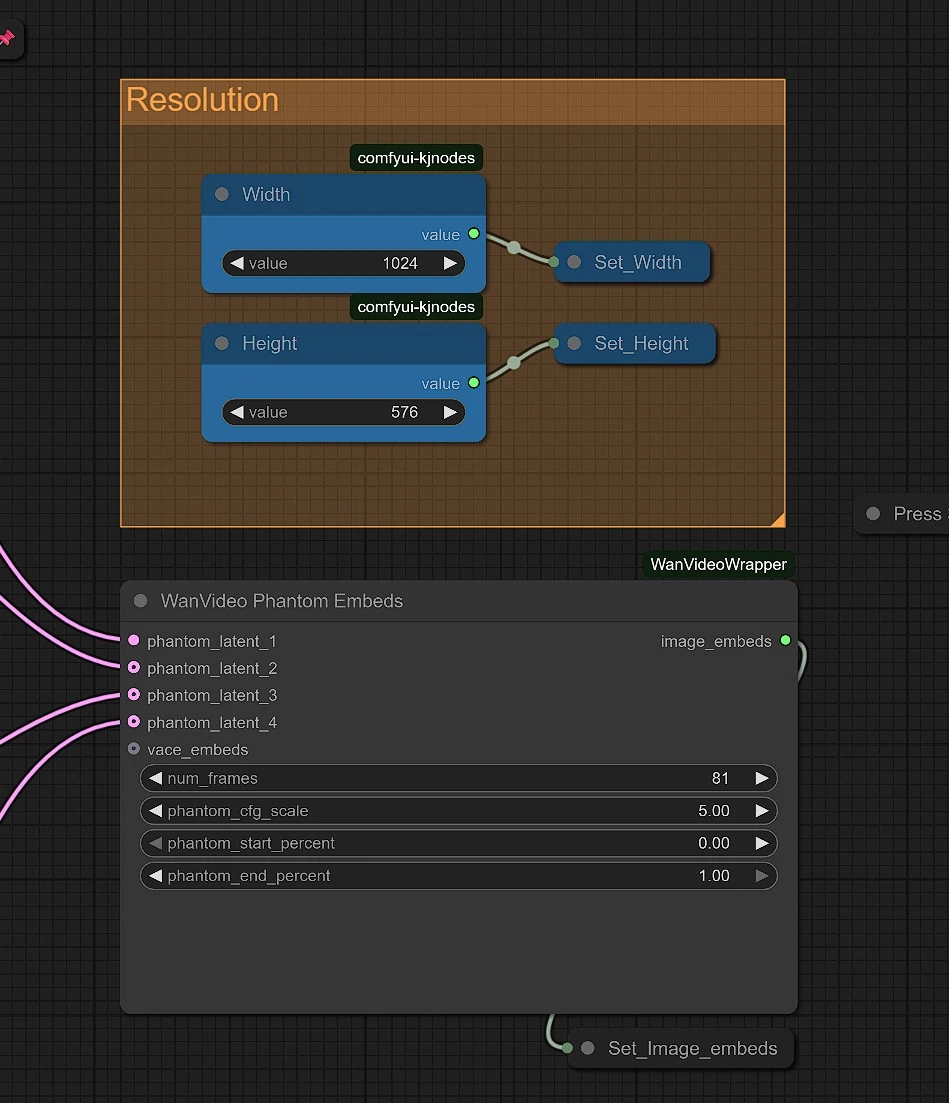The image size is (949, 1103).
Task: Select the Resolution group title
Action: pyautogui.click(x=203, y=100)
